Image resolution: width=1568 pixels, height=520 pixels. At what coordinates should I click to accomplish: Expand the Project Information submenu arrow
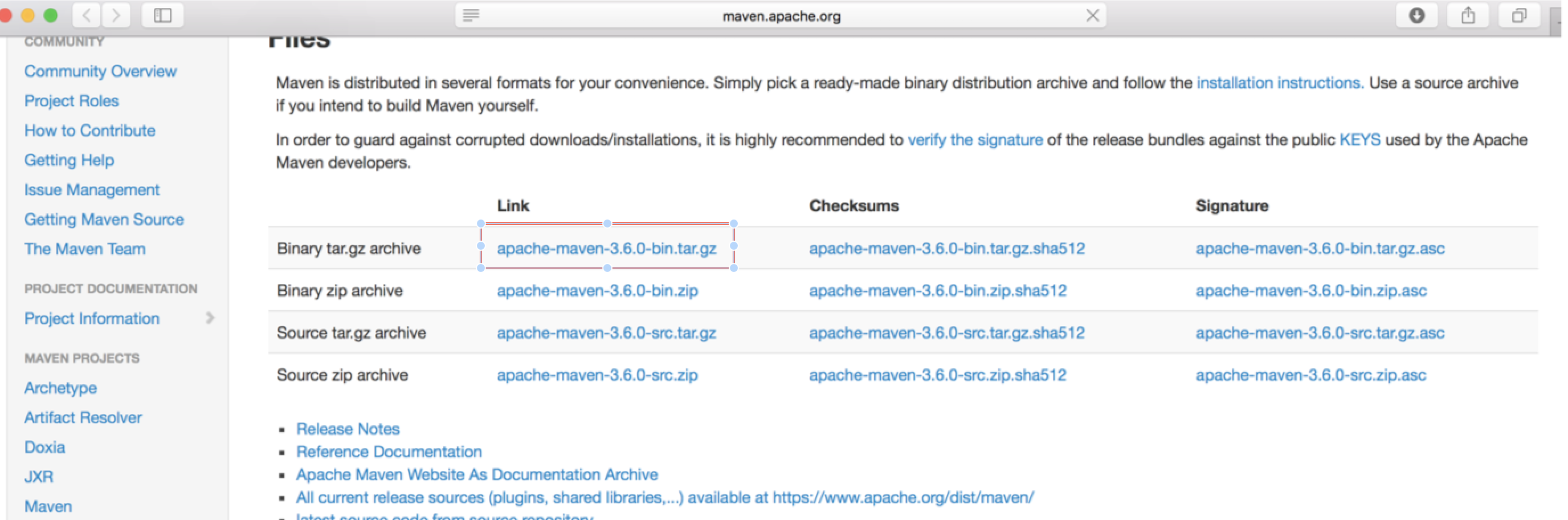pos(211,318)
